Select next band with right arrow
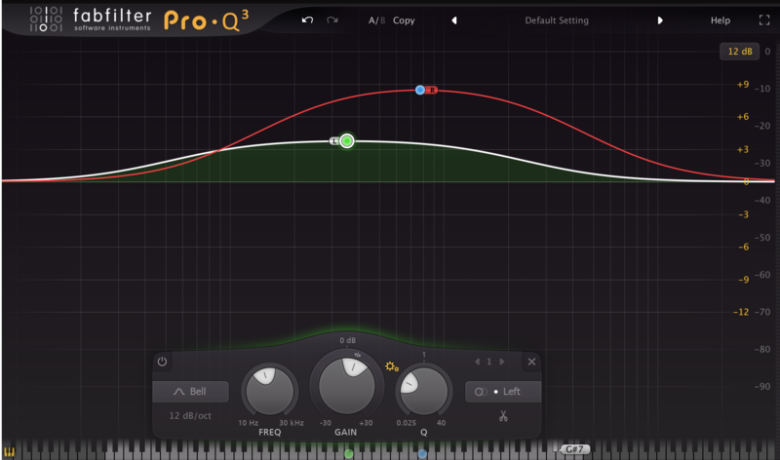 coord(502,362)
